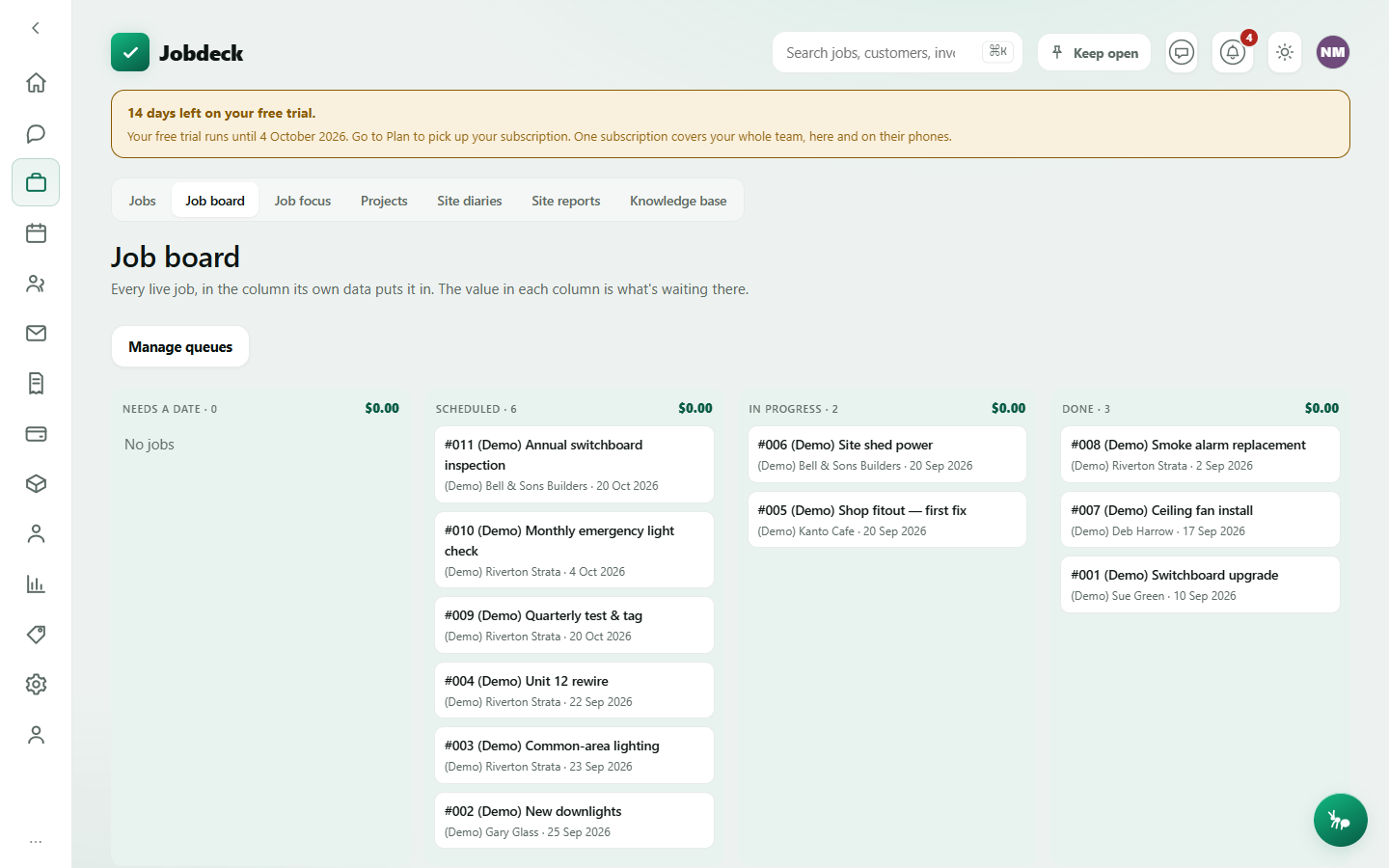Open job #009 Quarterly test & tag
1389x868 pixels.
(574, 625)
